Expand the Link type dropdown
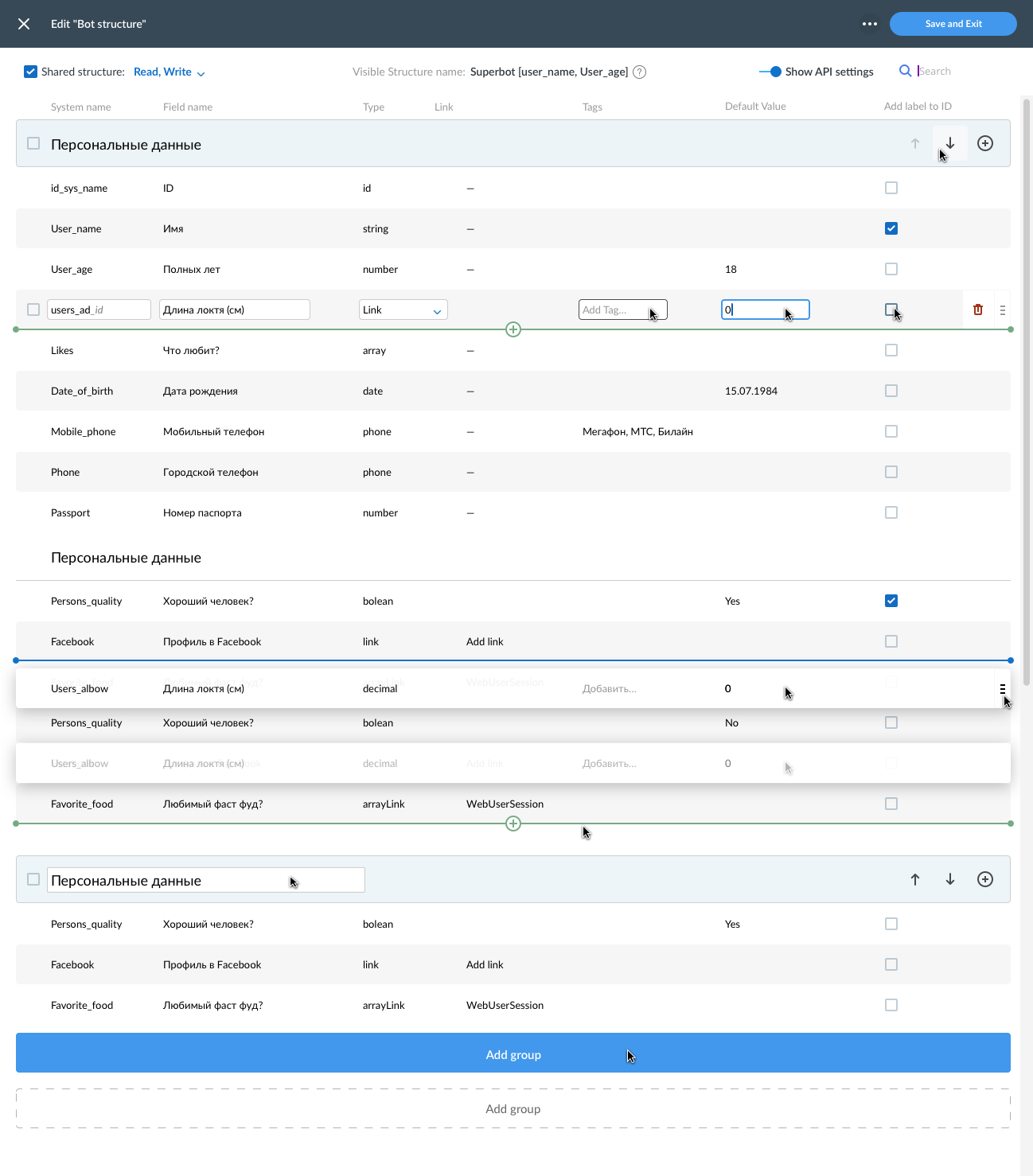Image resolution: width=1033 pixels, height=1176 pixels. click(x=403, y=310)
